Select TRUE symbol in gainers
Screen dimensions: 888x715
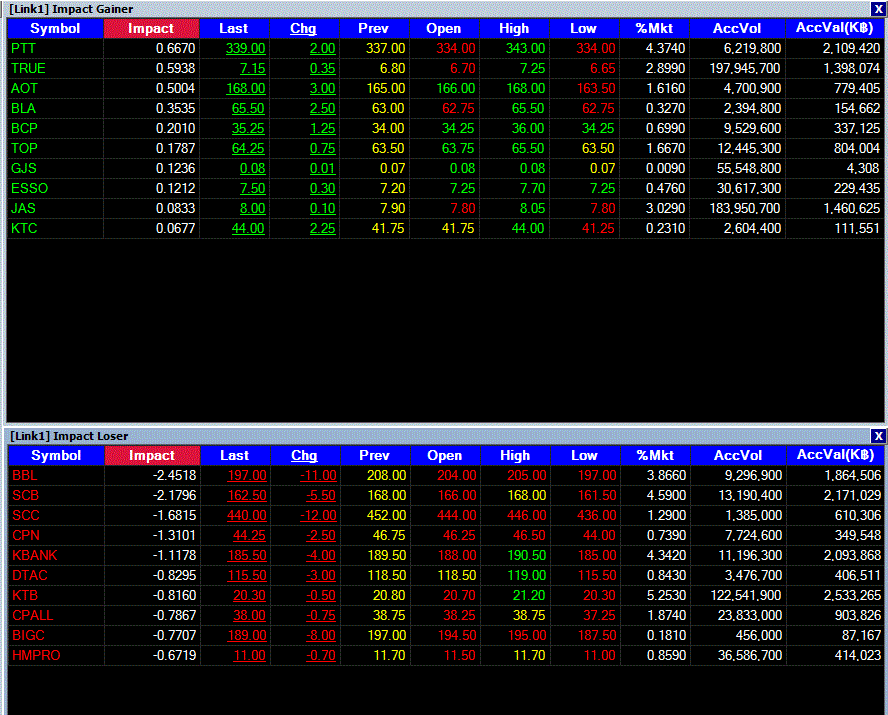point(28,68)
